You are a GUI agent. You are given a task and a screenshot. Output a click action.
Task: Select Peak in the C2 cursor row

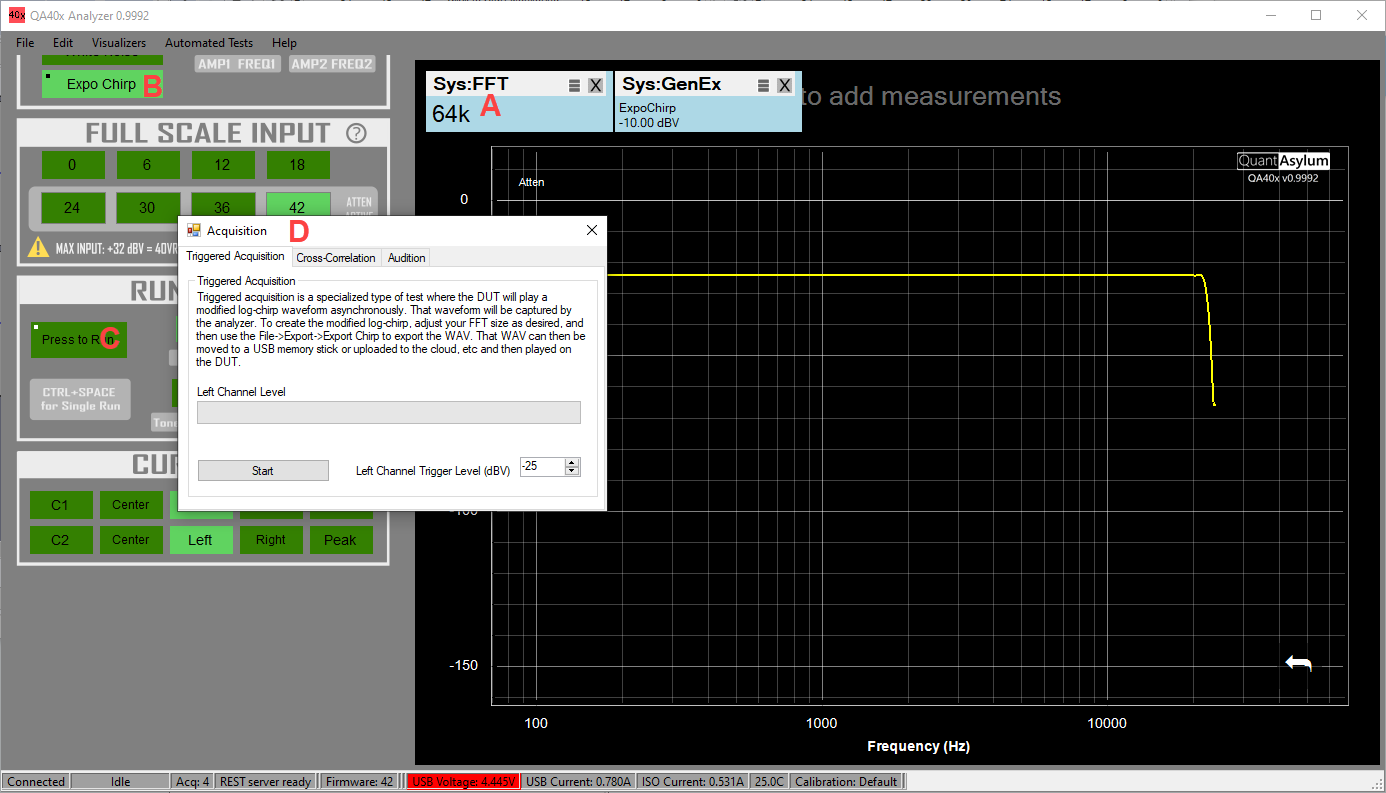(340, 540)
